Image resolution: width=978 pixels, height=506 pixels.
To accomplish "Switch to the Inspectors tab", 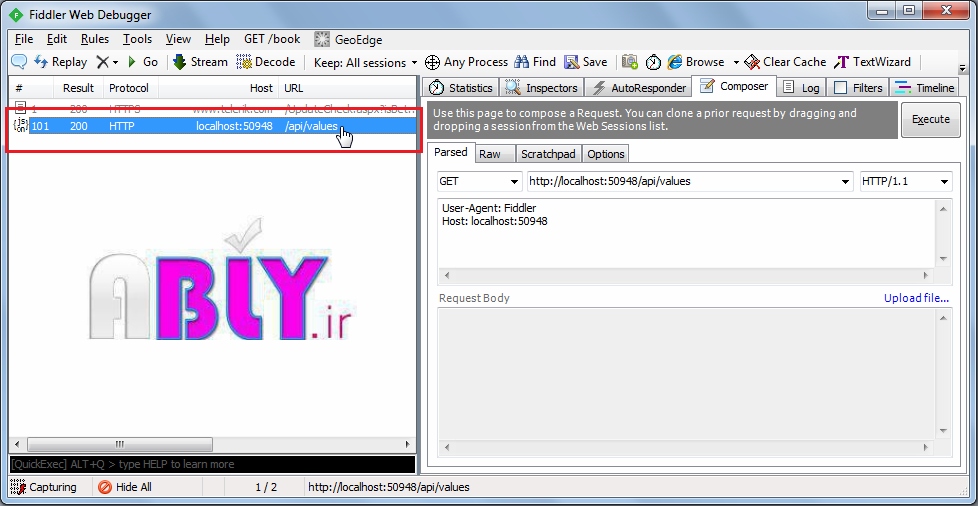I will pos(542,87).
